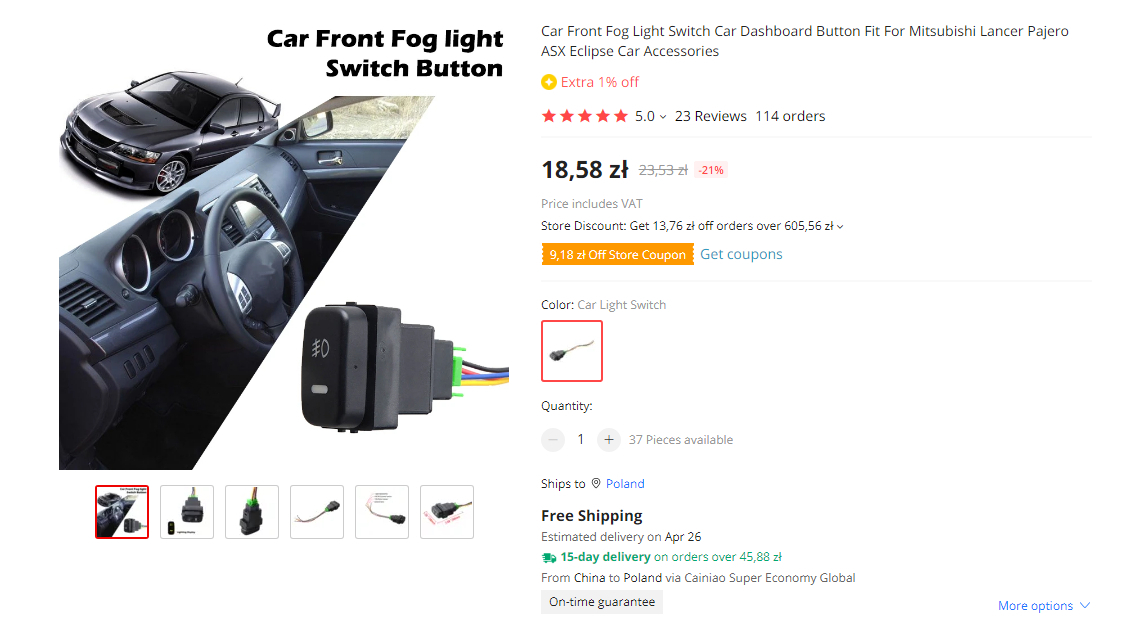Expand More options for shipping

pyautogui.click(x=1043, y=605)
